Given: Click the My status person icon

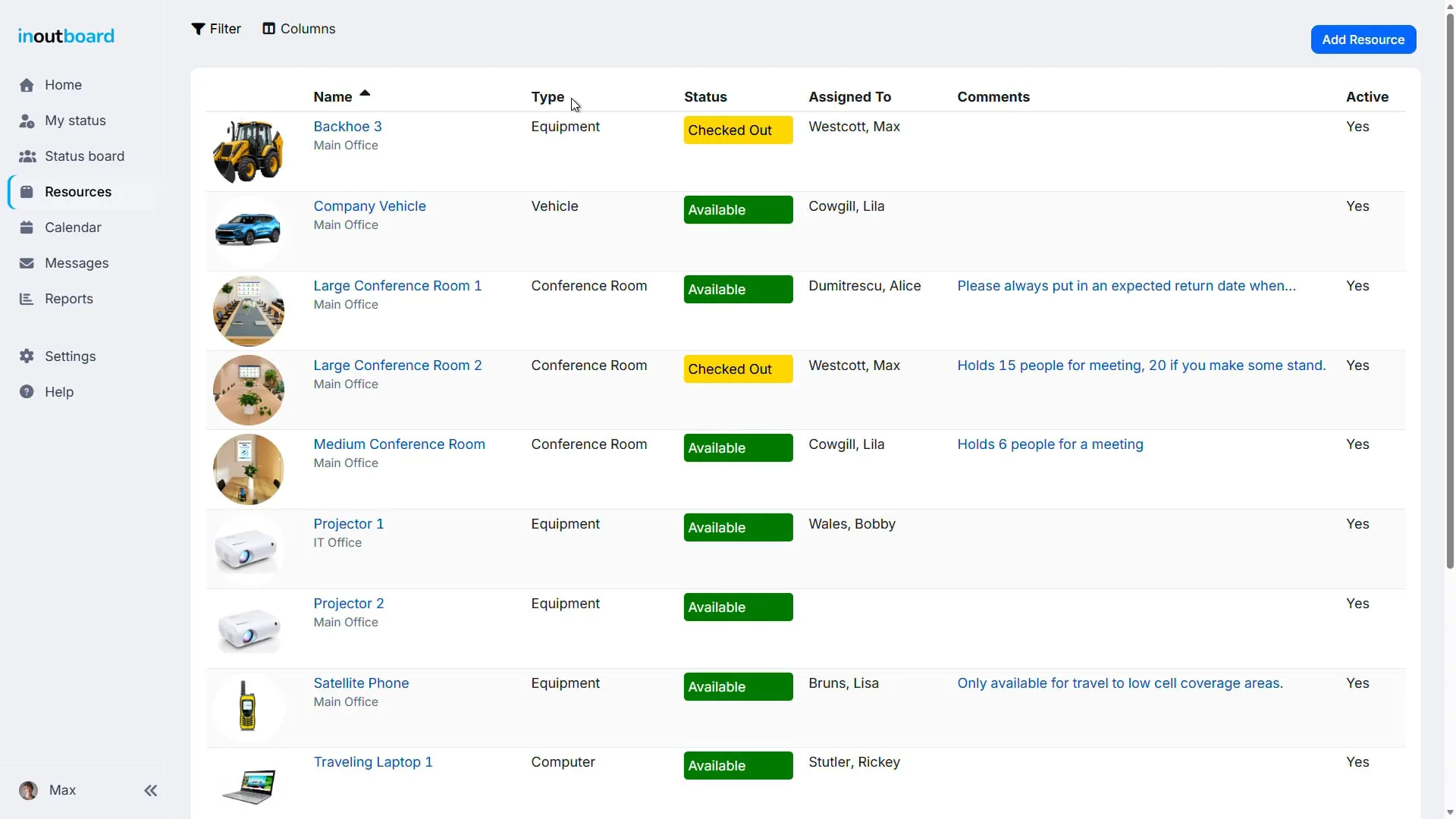Looking at the screenshot, I should click(27, 121).
